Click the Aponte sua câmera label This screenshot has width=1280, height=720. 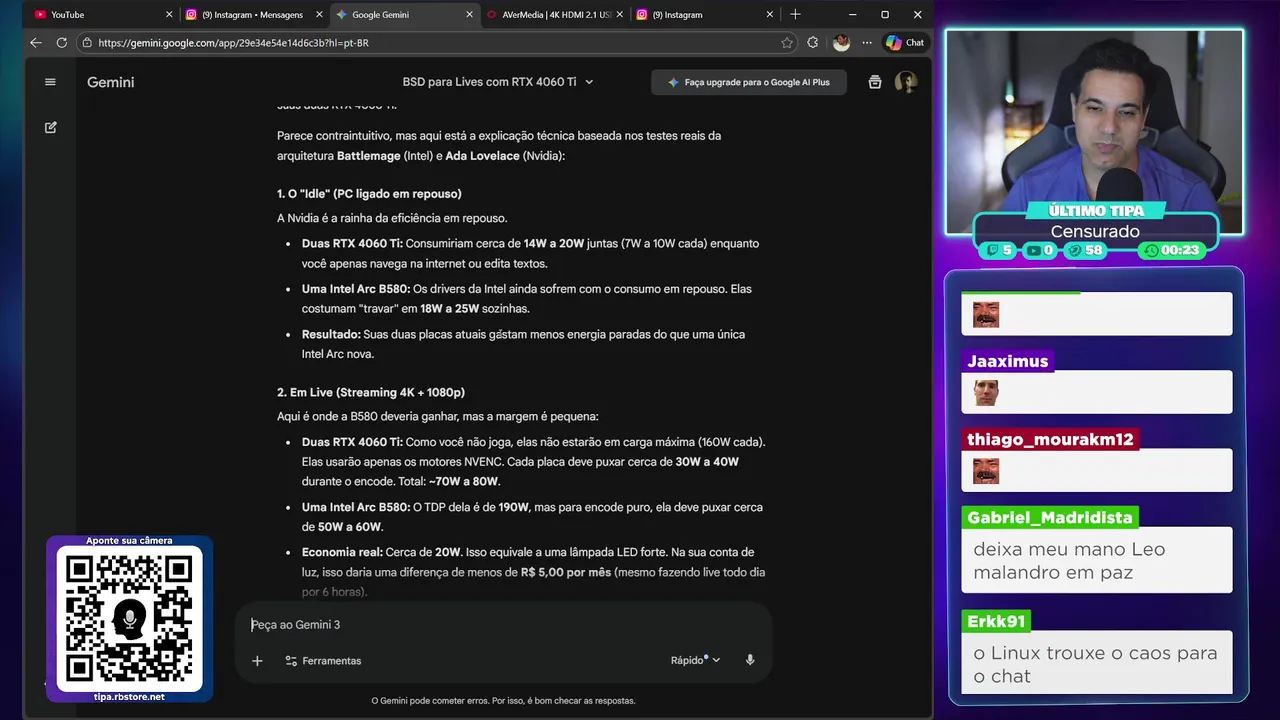129,541
